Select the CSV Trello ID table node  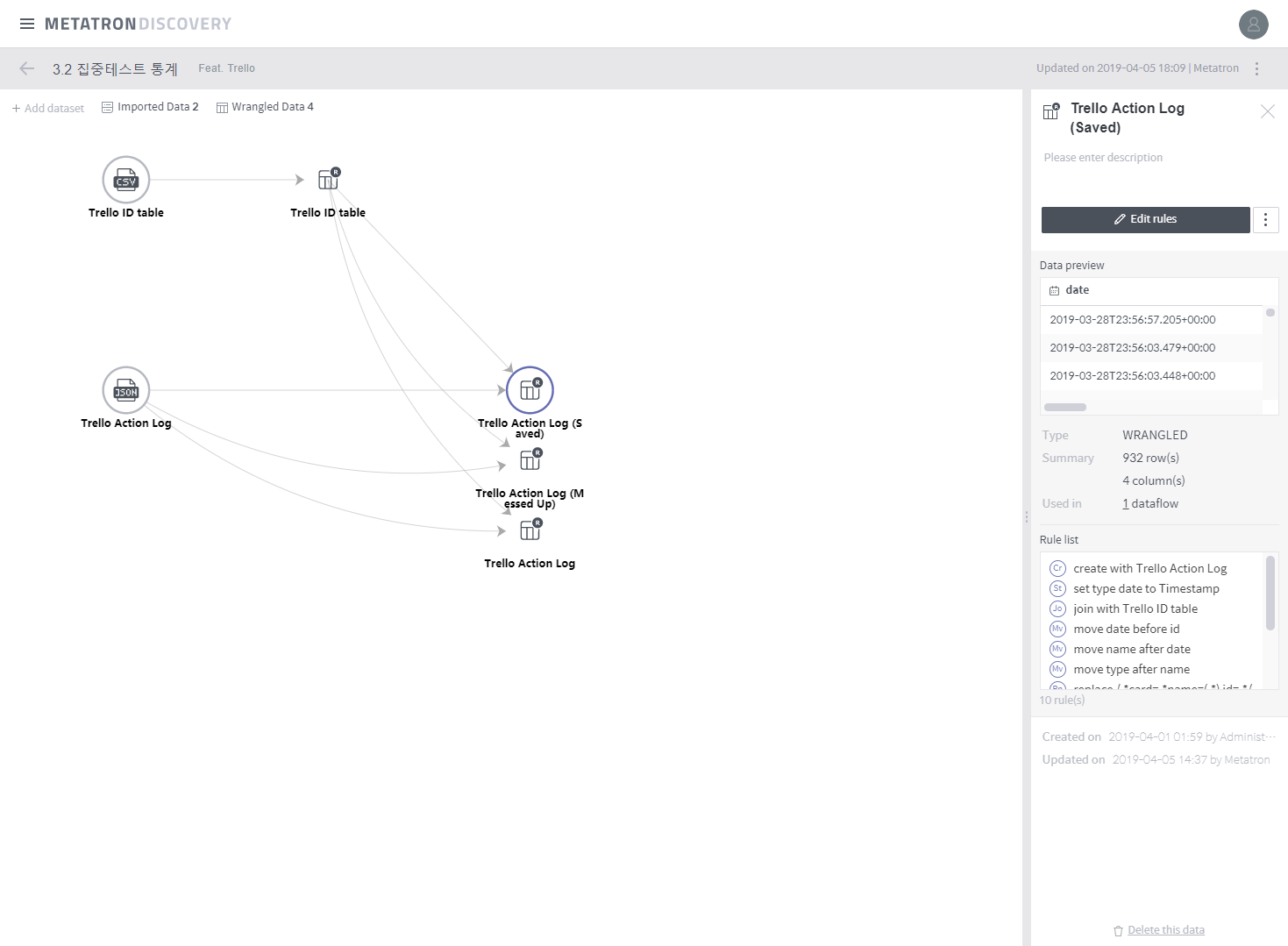(126, 180)
